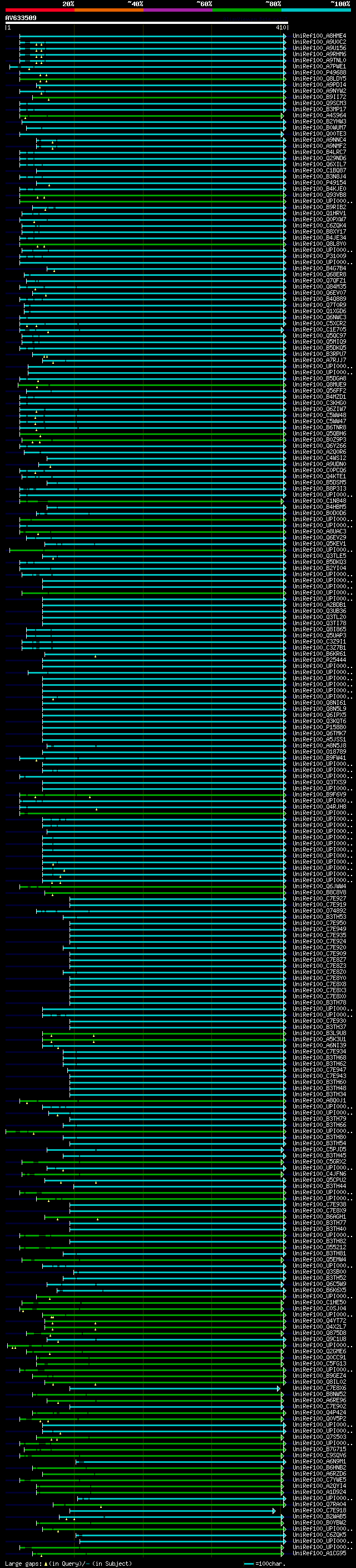Select the UniRef100_C6ZQK4 hit label
This screenshot has width=356, height=1568.
pyautogui.click(x=319, y=225)
